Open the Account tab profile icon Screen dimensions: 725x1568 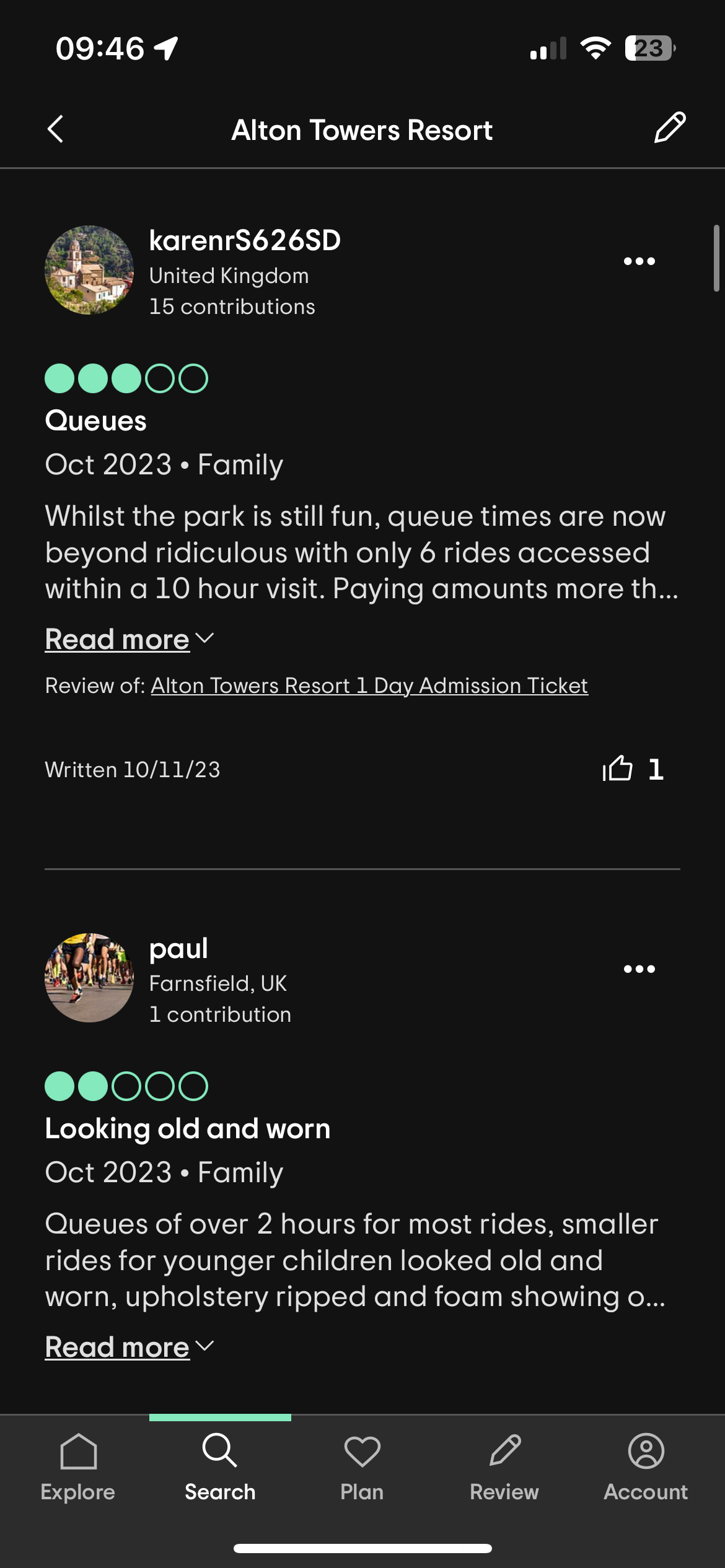click(x=646, y=1450)
